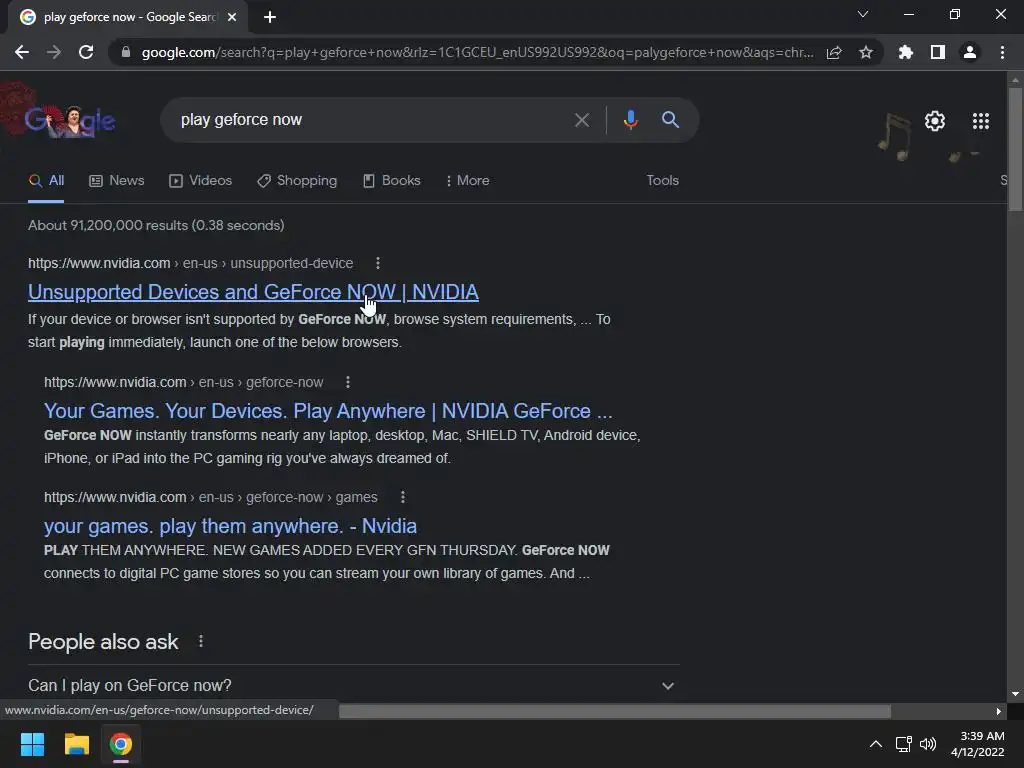The image size is (1024, 768).
Task: Open the Chrome three-dot menu
Action: (x=1002, y=52)
